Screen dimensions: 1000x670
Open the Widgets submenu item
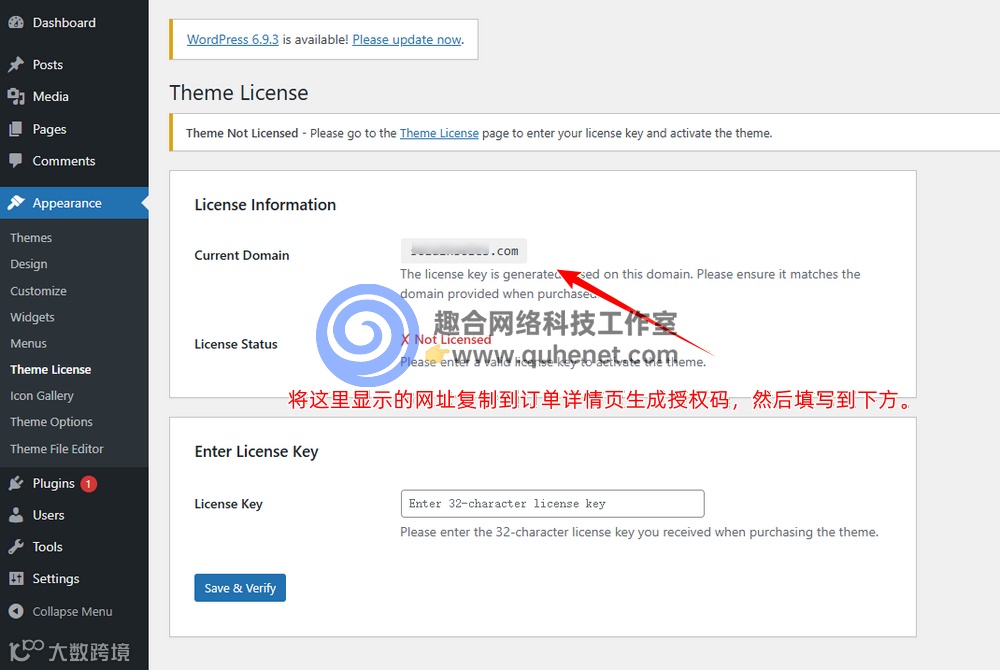pyautogui.click(x=32, y=317)
